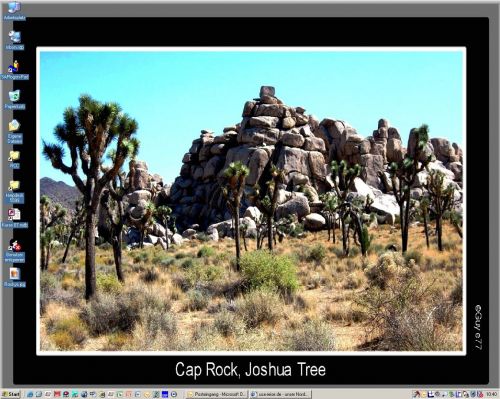The image size is (500, 399).
Task: Select the Arbeitsplatz desktop icon
Action: click(15, 11)
